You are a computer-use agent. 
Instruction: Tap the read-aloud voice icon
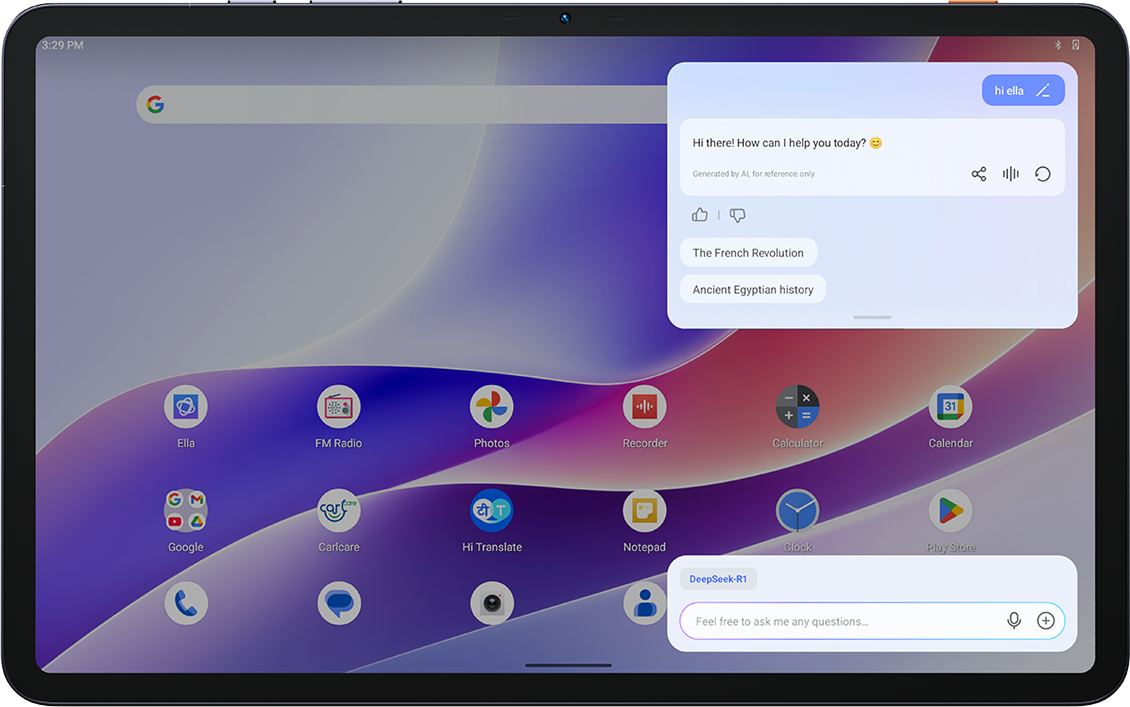click(1011, 174)
